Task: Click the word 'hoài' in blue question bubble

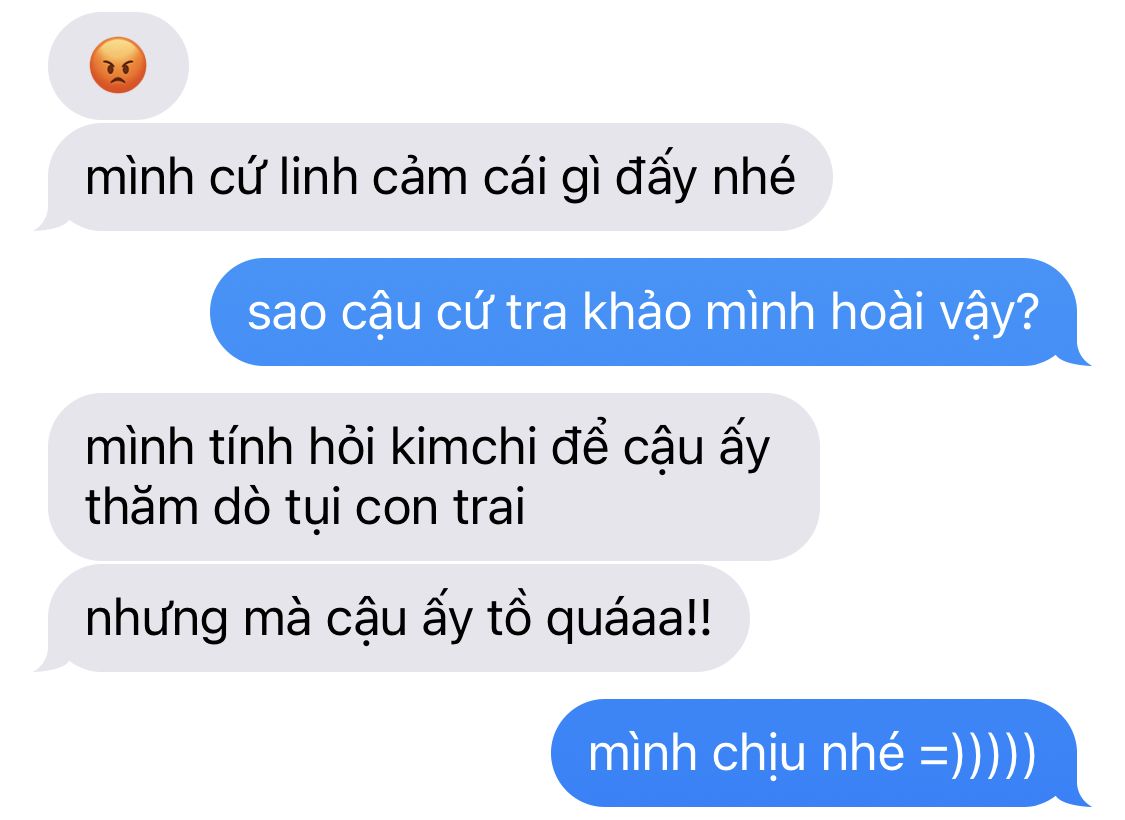Action: point(876,312)
